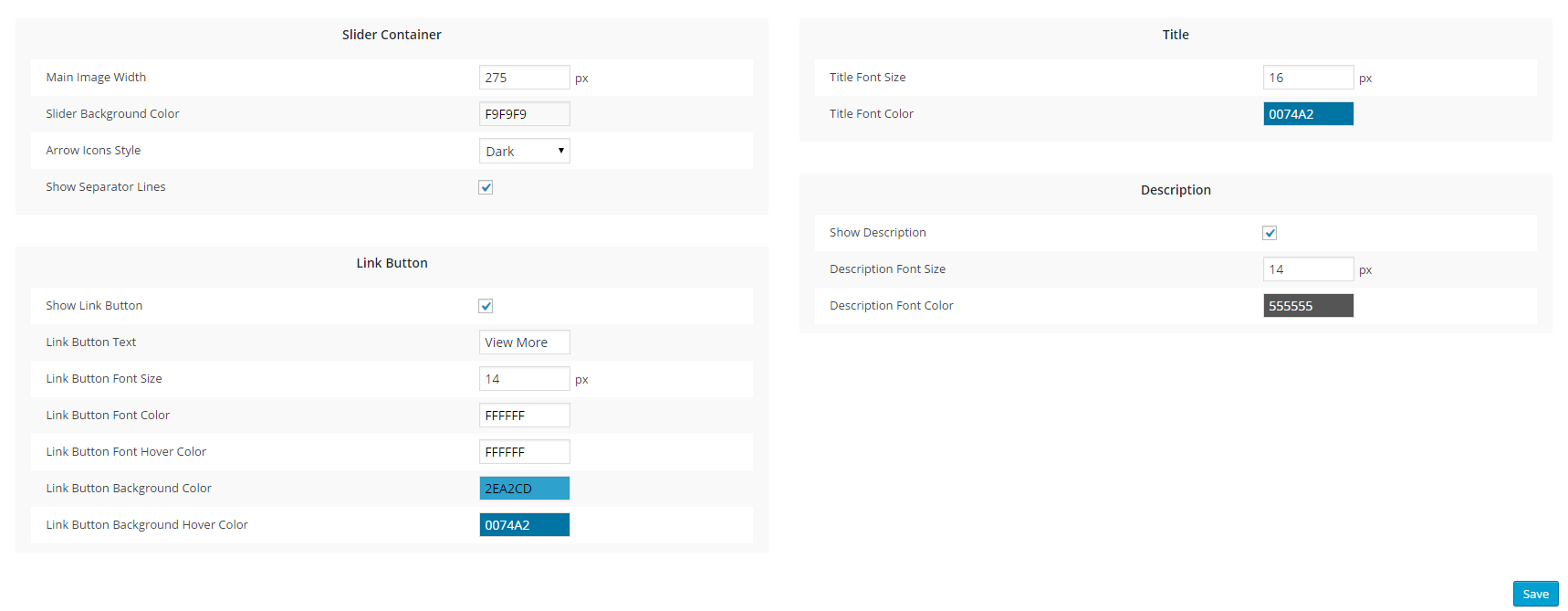Click the Title Font Size field
Image resolution: width=1568 pixels, height=611 pixels.
1308,78
